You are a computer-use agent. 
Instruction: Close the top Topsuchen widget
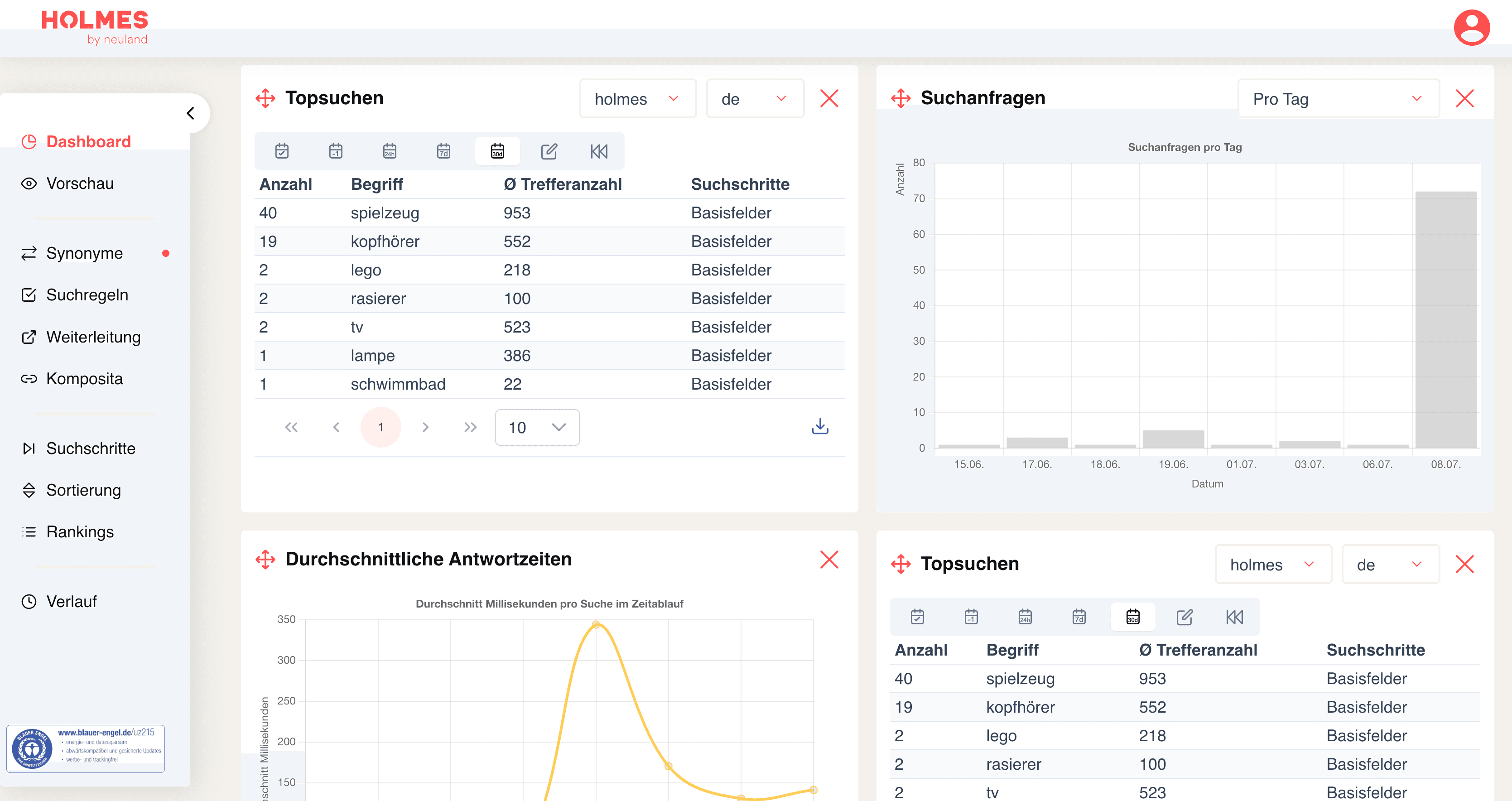[829, 98]
